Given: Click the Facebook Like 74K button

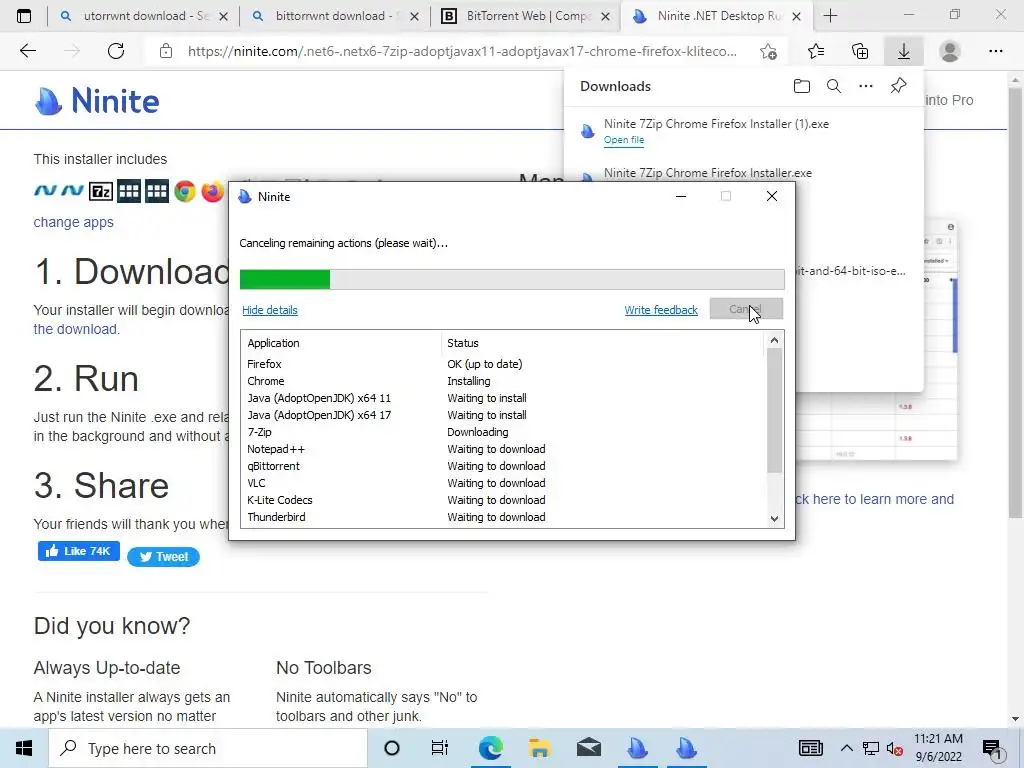Looking at the screenshot, I should (78, 551).
